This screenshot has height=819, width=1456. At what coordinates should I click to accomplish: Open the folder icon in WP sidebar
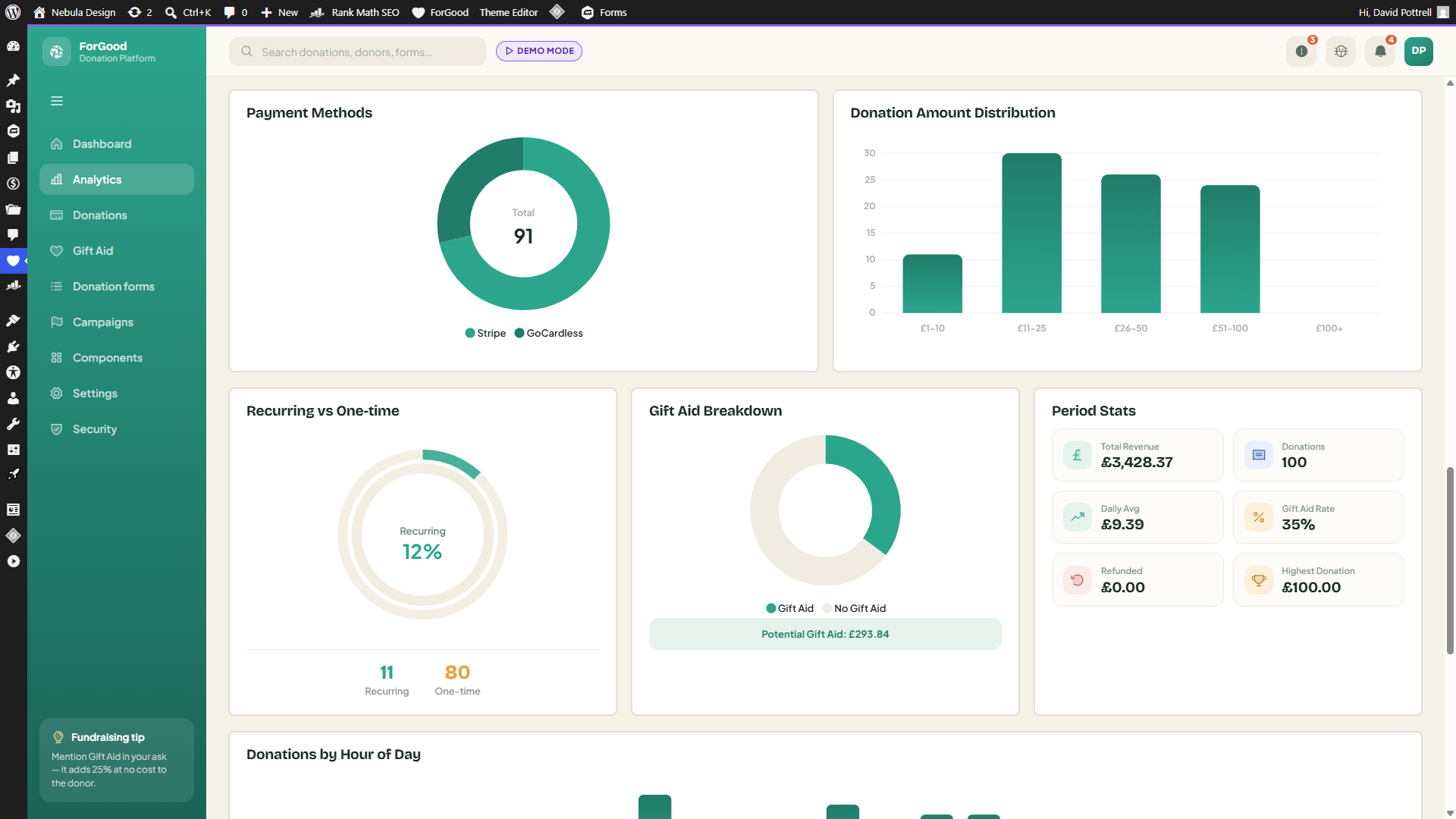[13, 209]
